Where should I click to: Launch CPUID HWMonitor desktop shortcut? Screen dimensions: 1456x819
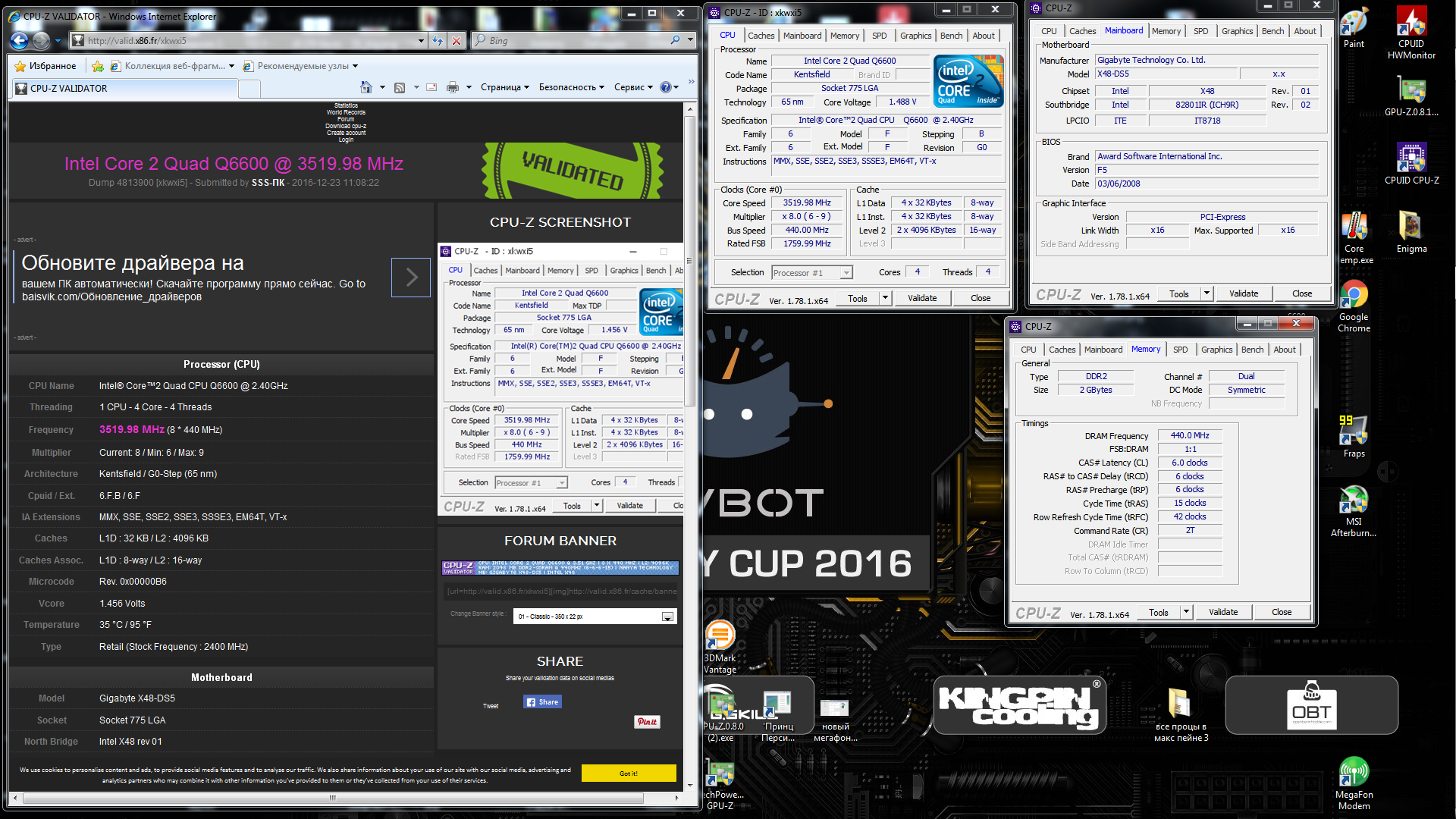pos(1410,33)
